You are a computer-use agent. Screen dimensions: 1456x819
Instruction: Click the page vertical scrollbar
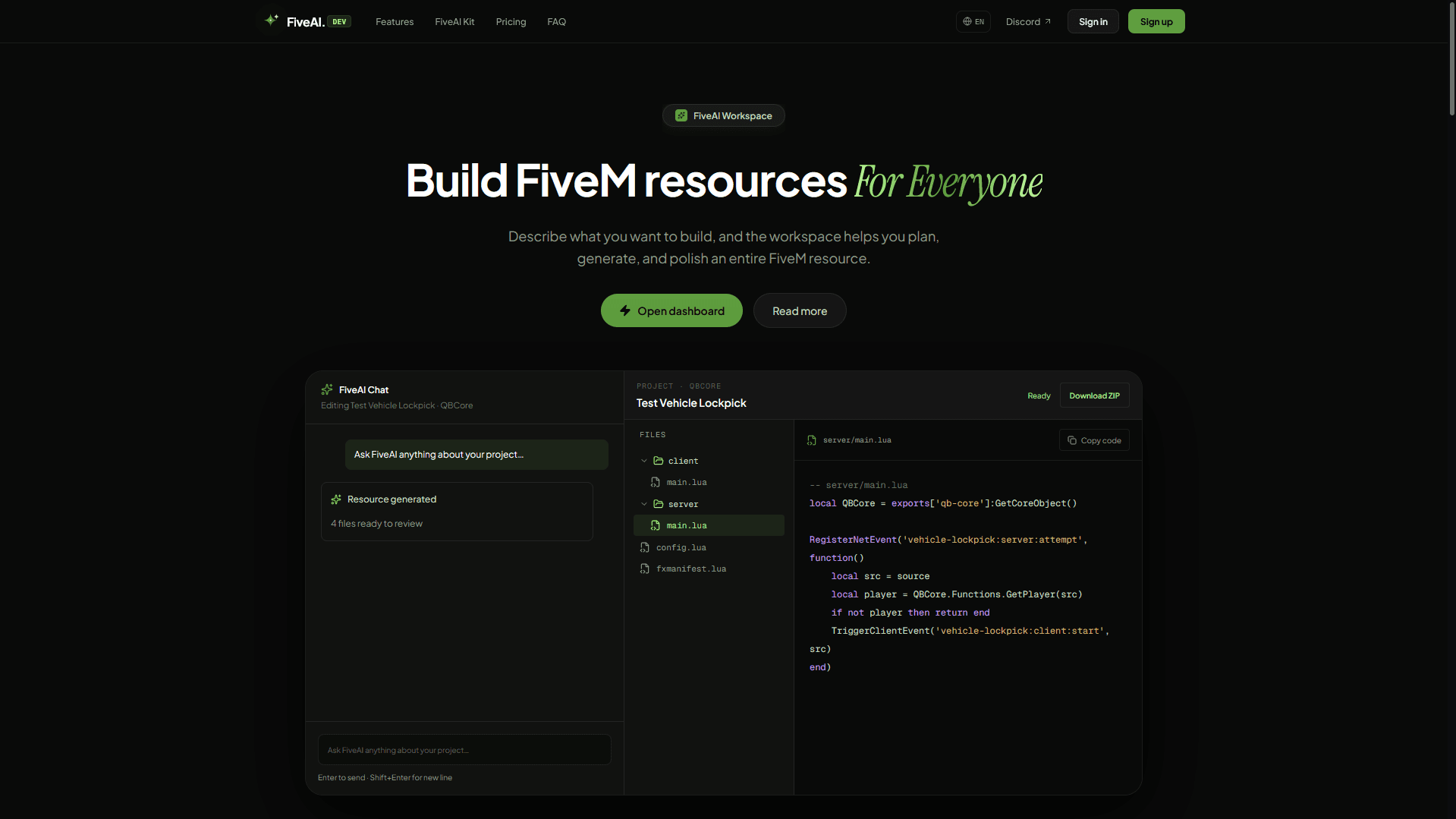(x=1451, y=59)
